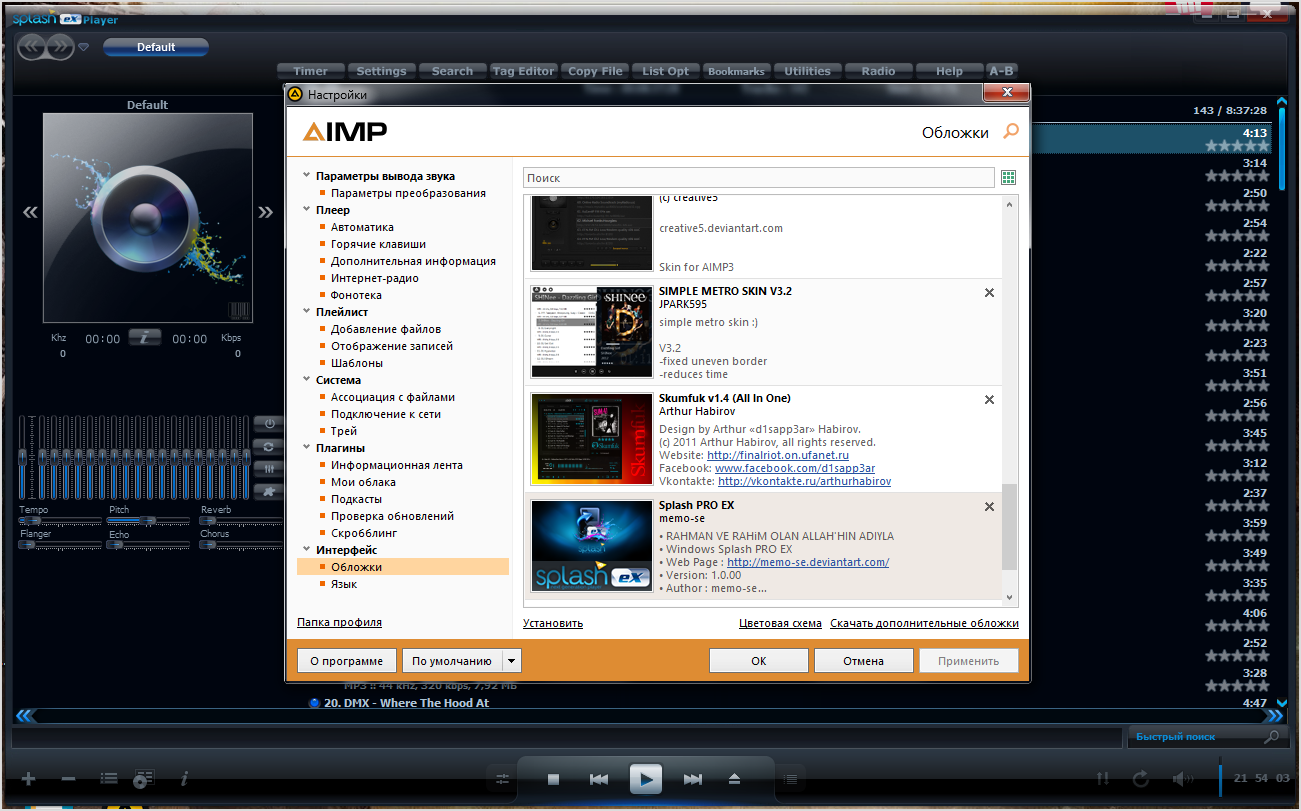Open the Radio tab
The image size is (1301, 811).
(x=879, y=71)
